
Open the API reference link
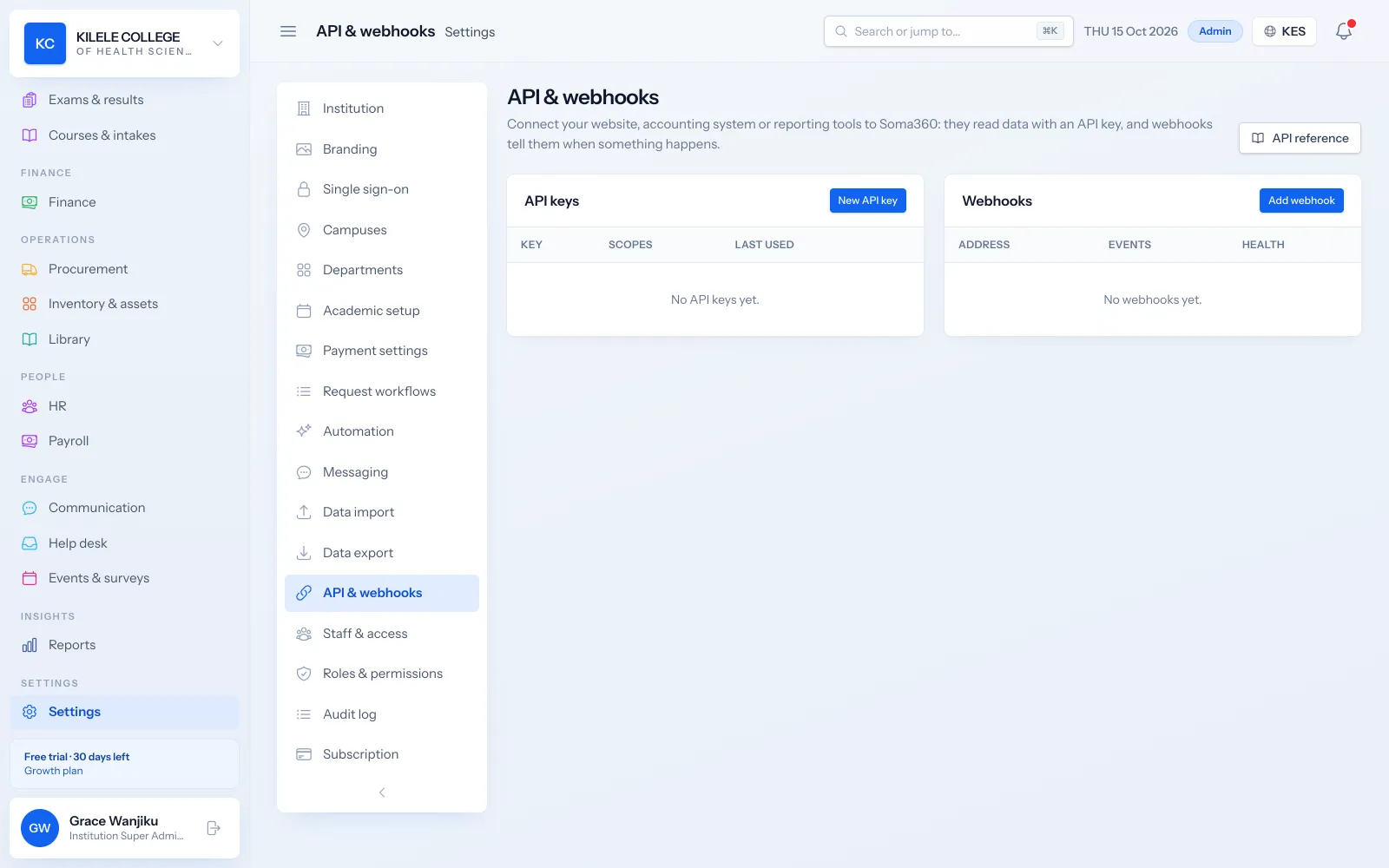tap(1300, 138)
